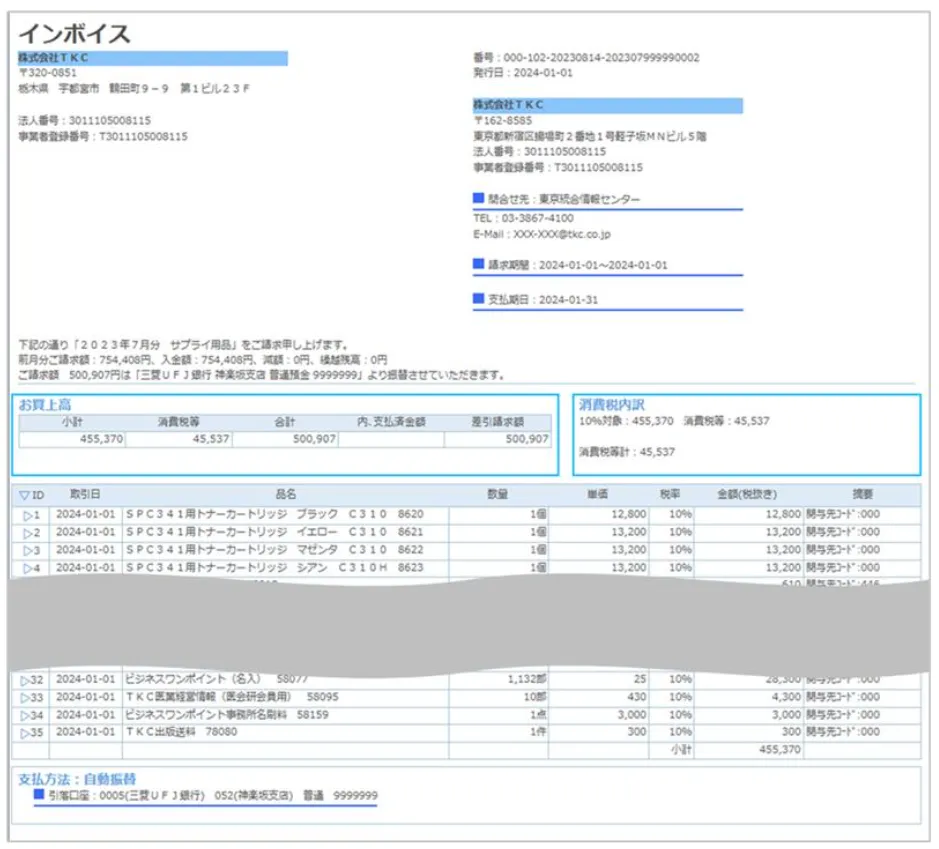This screenshot has height=849, width=939.
Task: Expand row 32 ビジネスワンポイント entry
Action: pos(29,680)
